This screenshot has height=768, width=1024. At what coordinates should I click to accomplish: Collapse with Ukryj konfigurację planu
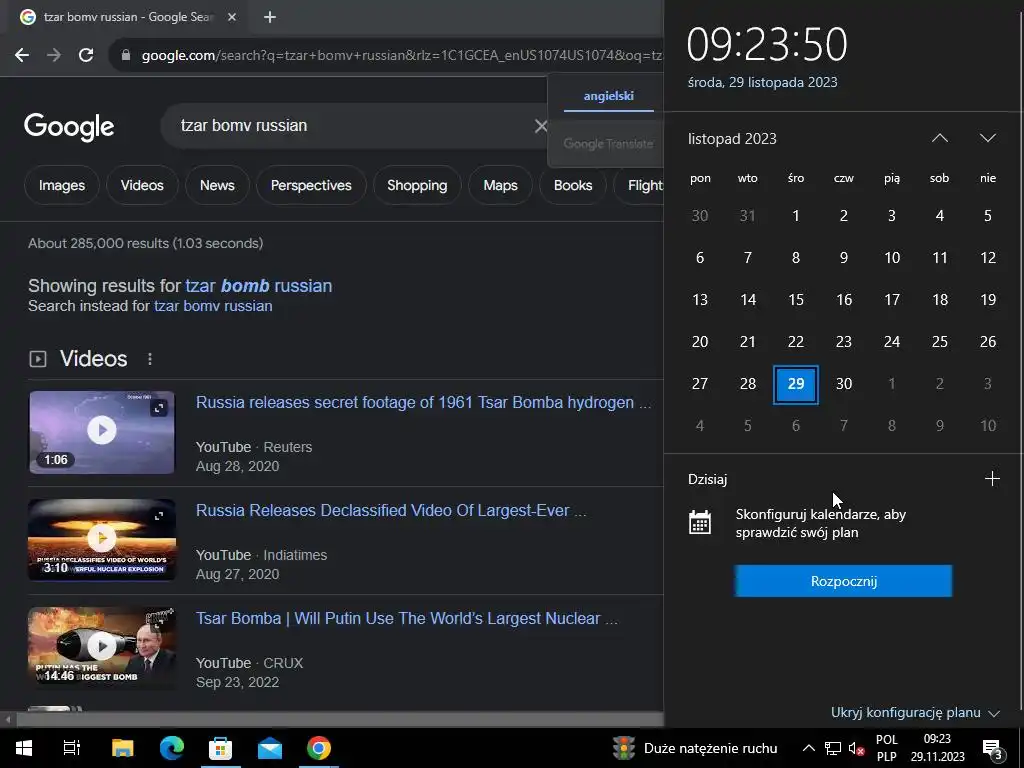(x=915, y=712)
